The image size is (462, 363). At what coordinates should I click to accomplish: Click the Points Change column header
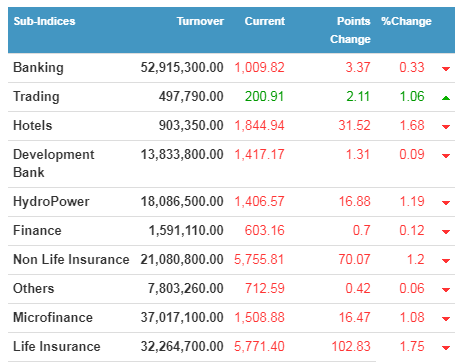pos(350,30)
